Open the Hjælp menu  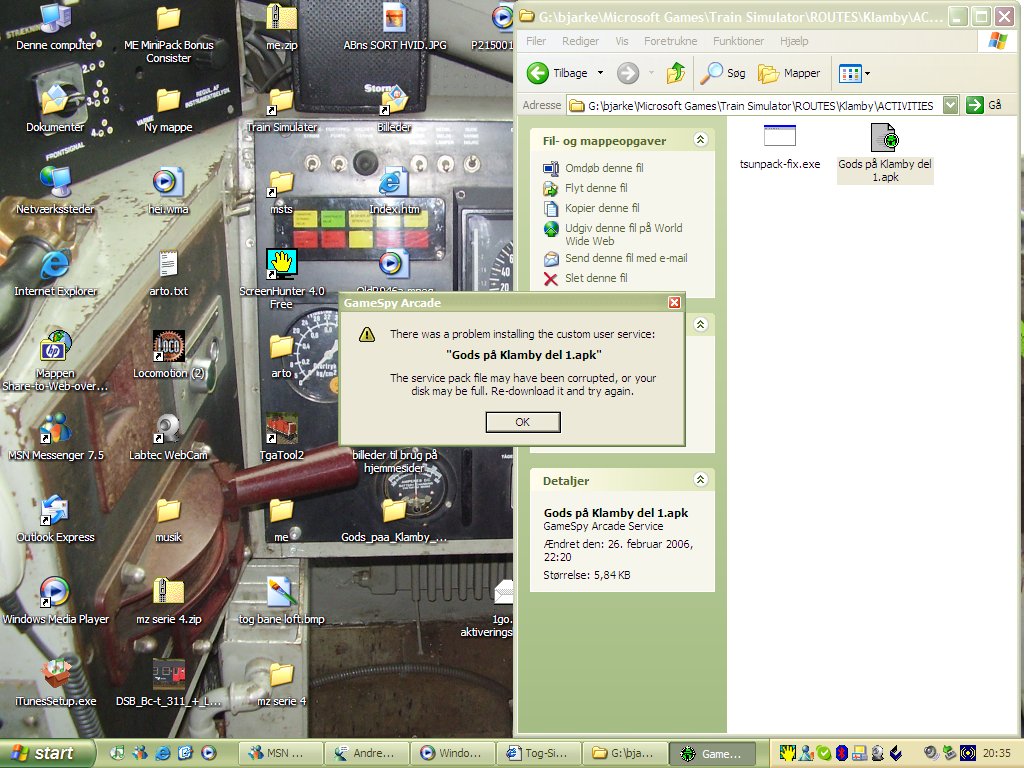[793, 40]
